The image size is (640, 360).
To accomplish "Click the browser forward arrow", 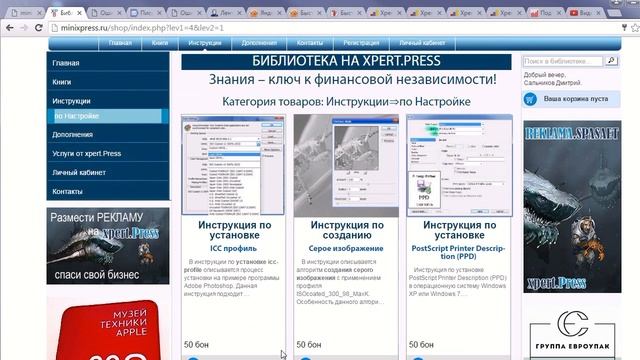I will [24, 28].
